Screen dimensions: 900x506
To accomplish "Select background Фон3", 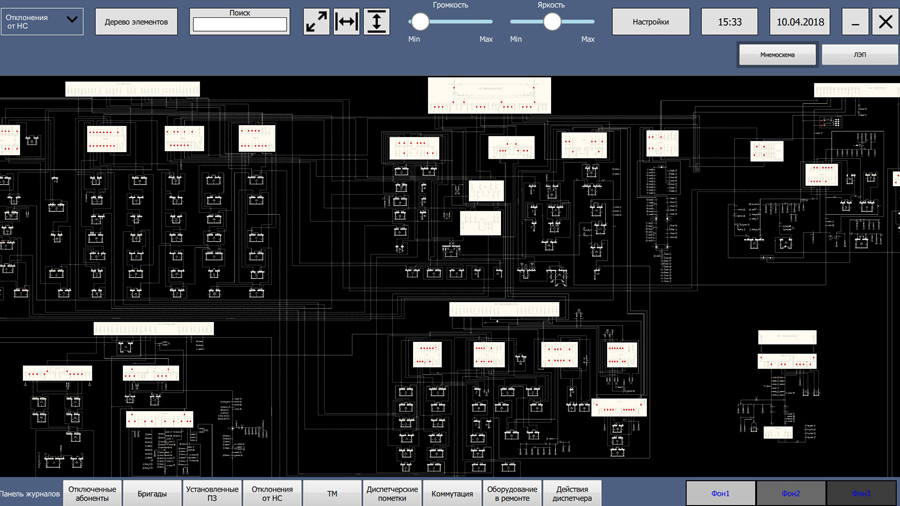I will [861, 493].
